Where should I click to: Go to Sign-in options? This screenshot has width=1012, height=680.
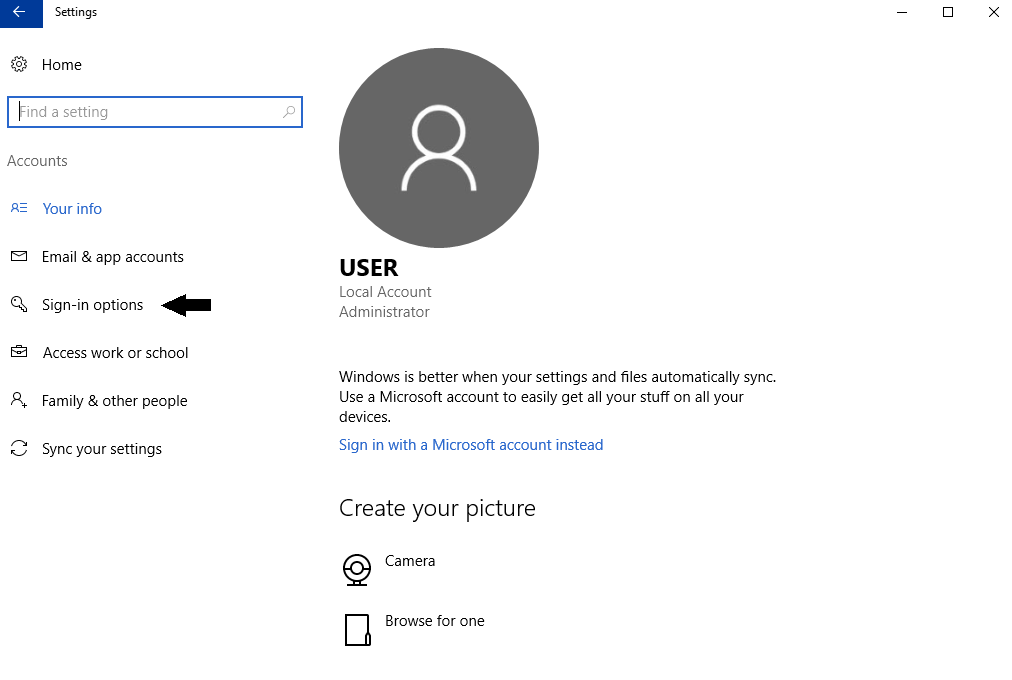click(92, 305)
